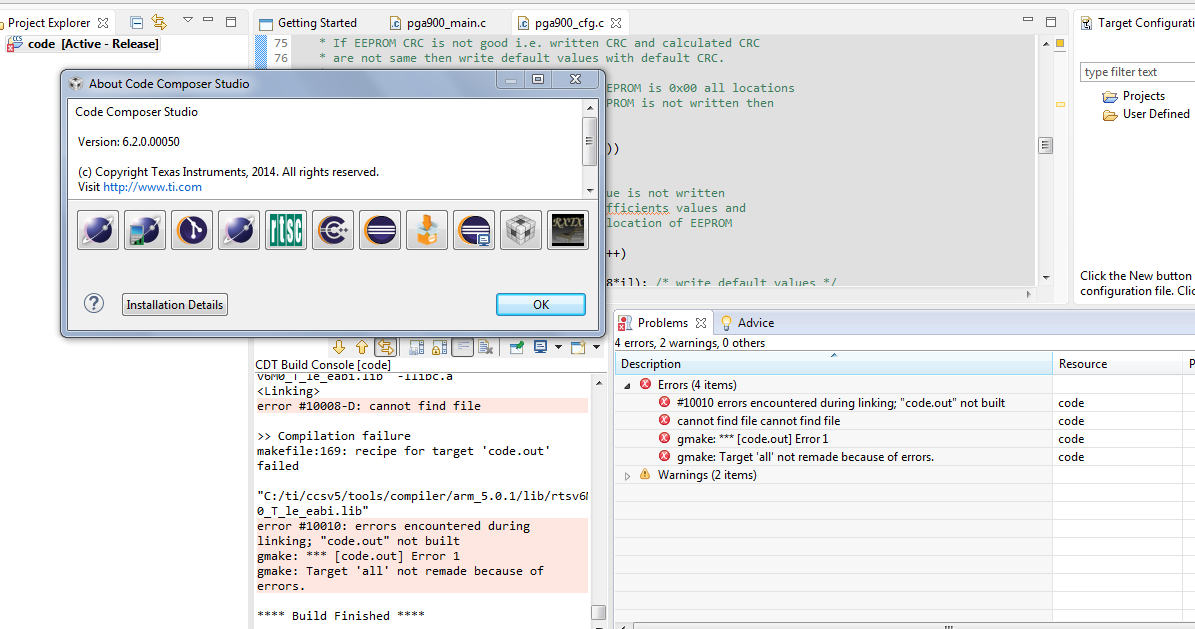Maximize the Project Explorer view

click(230, 21)
